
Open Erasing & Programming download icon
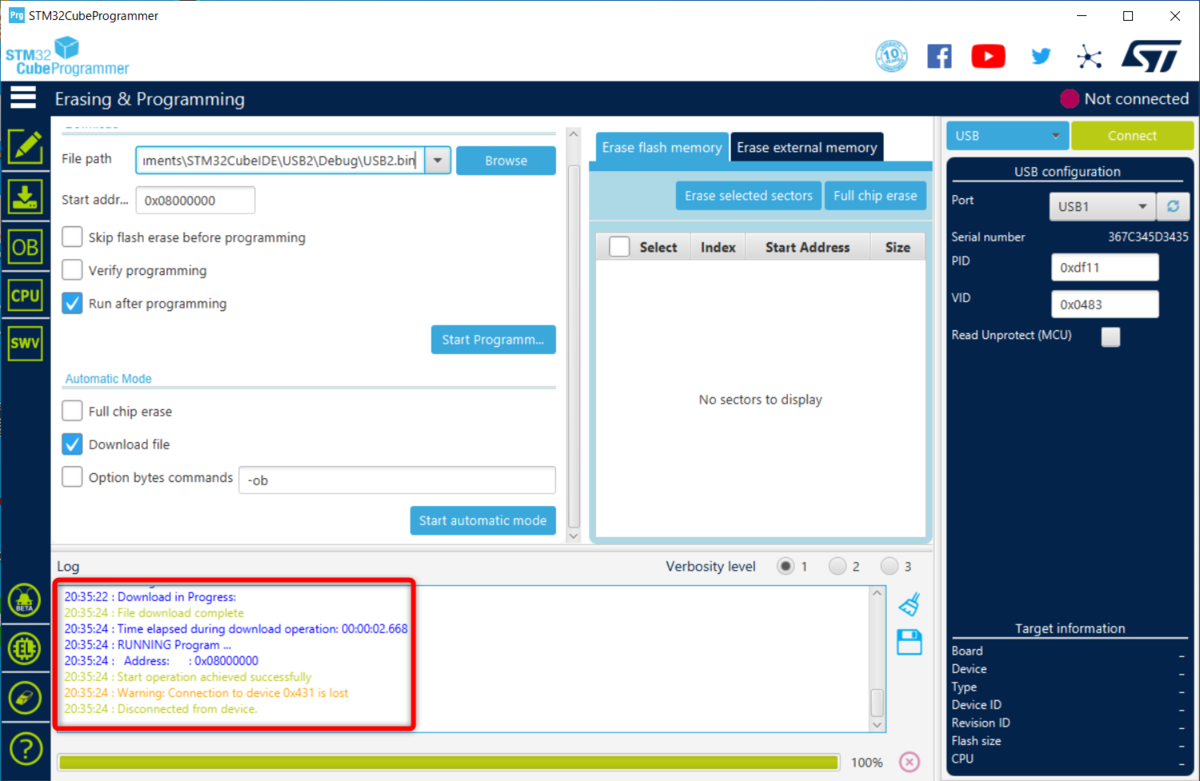tap(25, 196)
